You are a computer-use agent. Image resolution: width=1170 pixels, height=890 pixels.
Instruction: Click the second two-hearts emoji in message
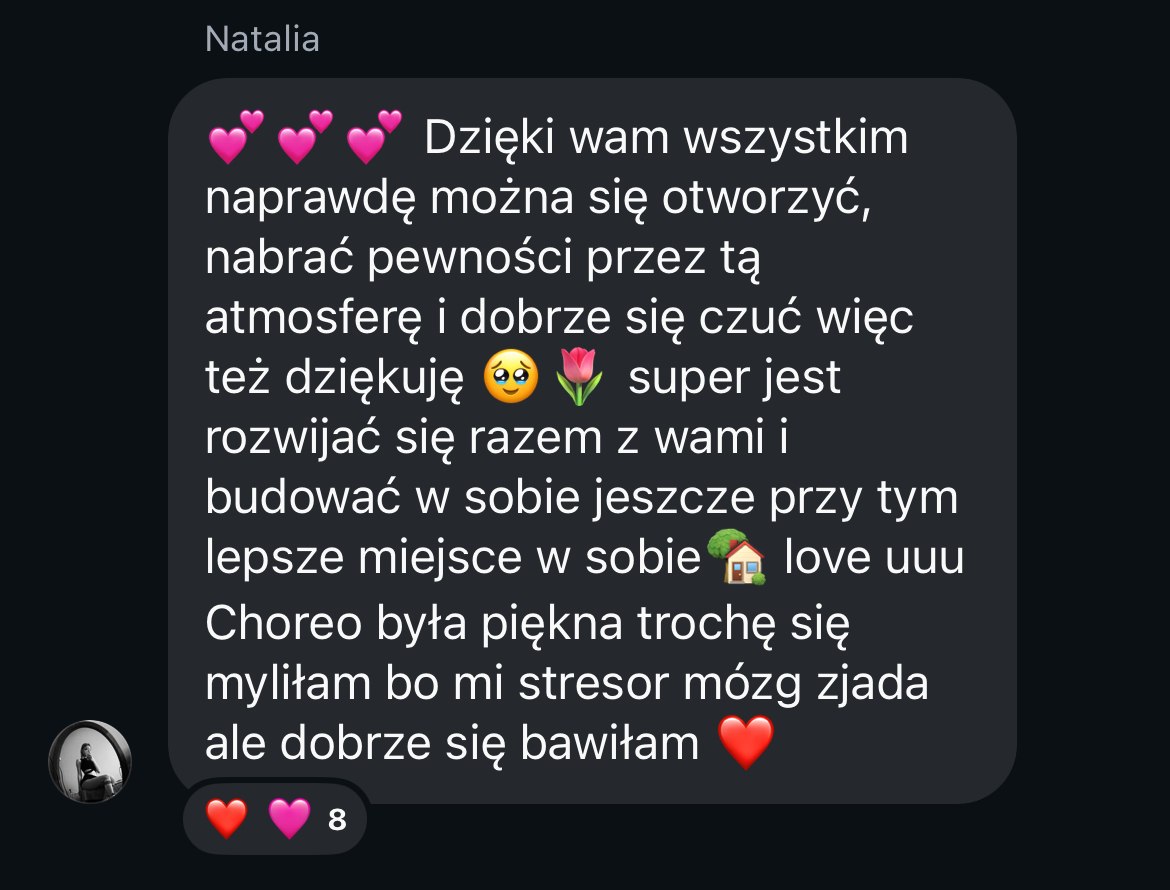click(305, 137)
